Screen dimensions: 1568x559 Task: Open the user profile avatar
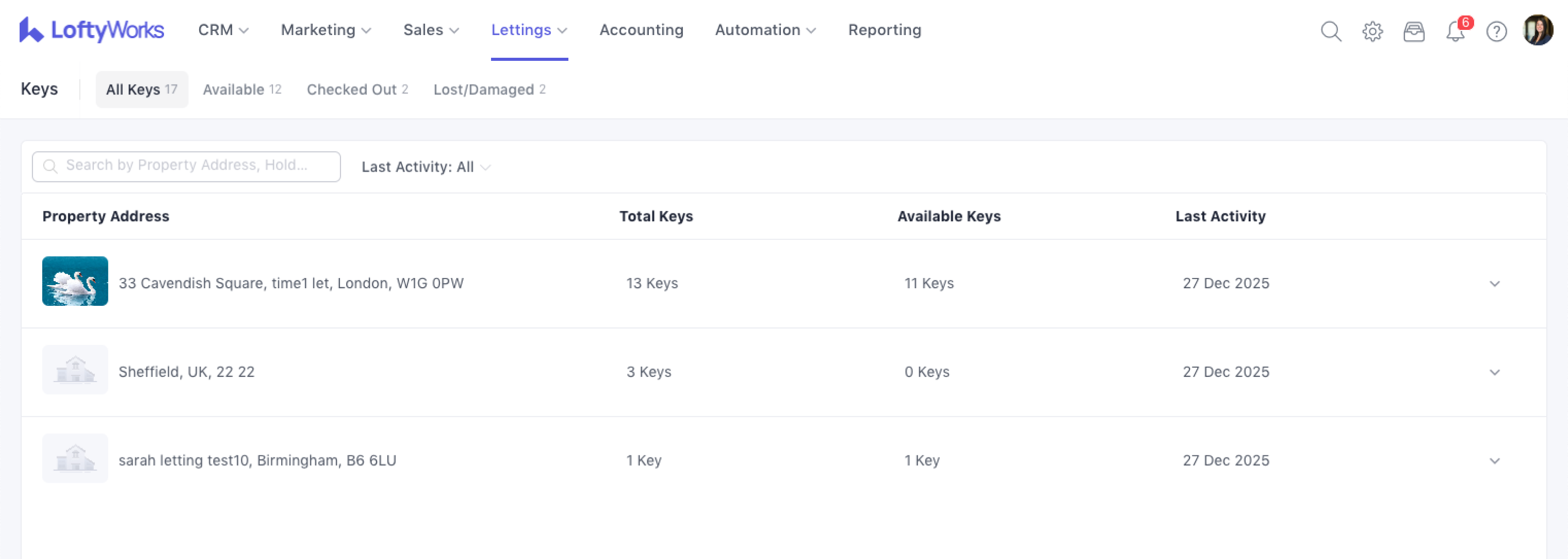coord(1538,30)
